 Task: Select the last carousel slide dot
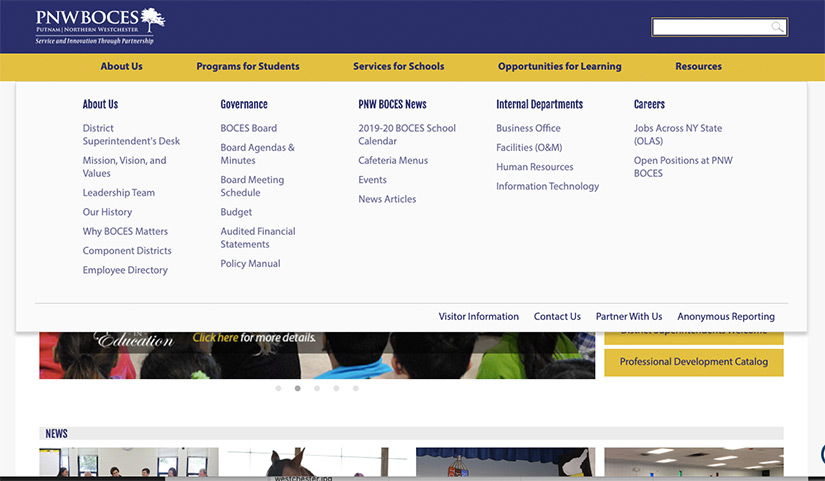click(x=355, y=388)
